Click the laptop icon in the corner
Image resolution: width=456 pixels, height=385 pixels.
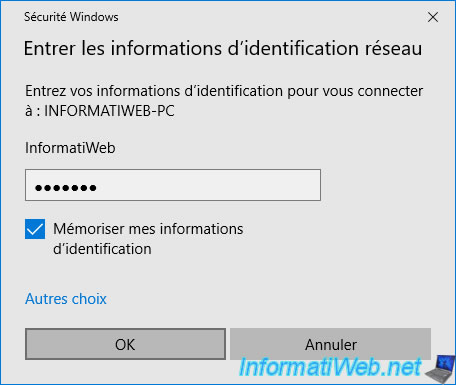pyautogui.click(x=440, y=369)
